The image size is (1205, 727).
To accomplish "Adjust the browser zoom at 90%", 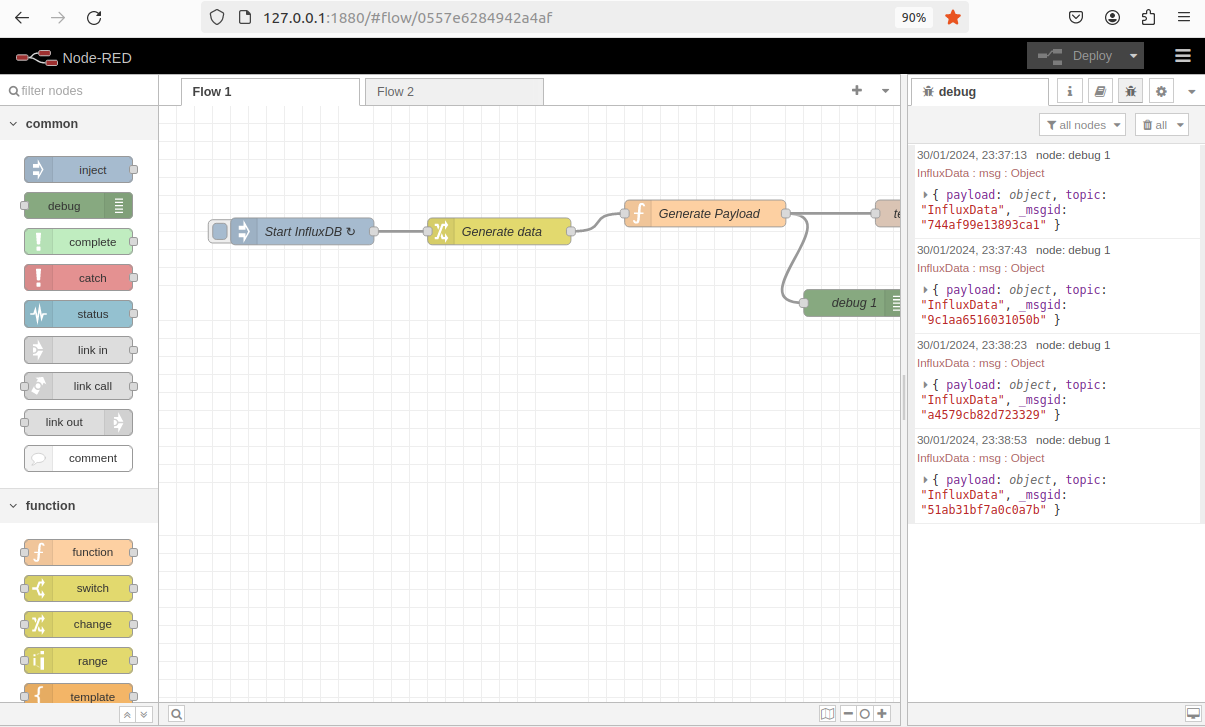I will pos(913,17).
